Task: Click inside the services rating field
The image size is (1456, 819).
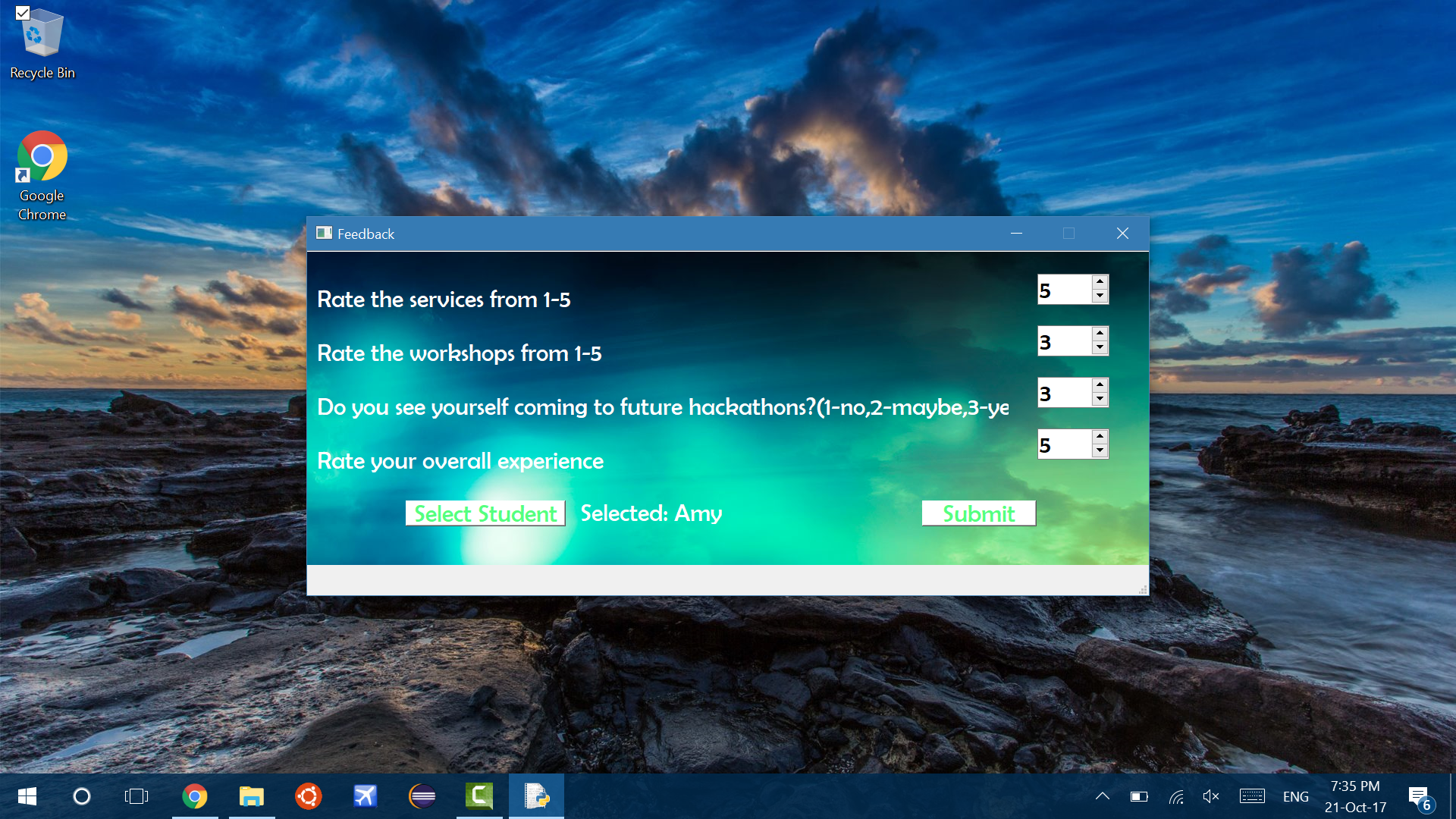Action: (1063, 290)
